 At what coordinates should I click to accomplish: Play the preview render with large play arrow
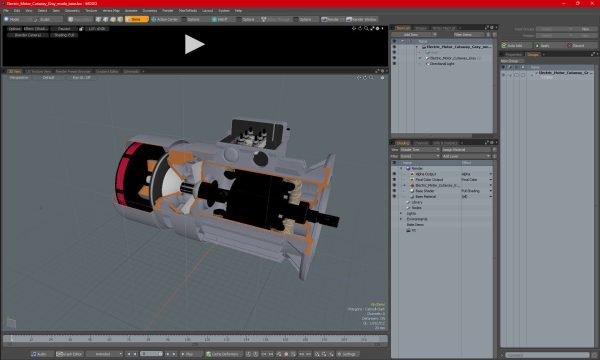194,44
